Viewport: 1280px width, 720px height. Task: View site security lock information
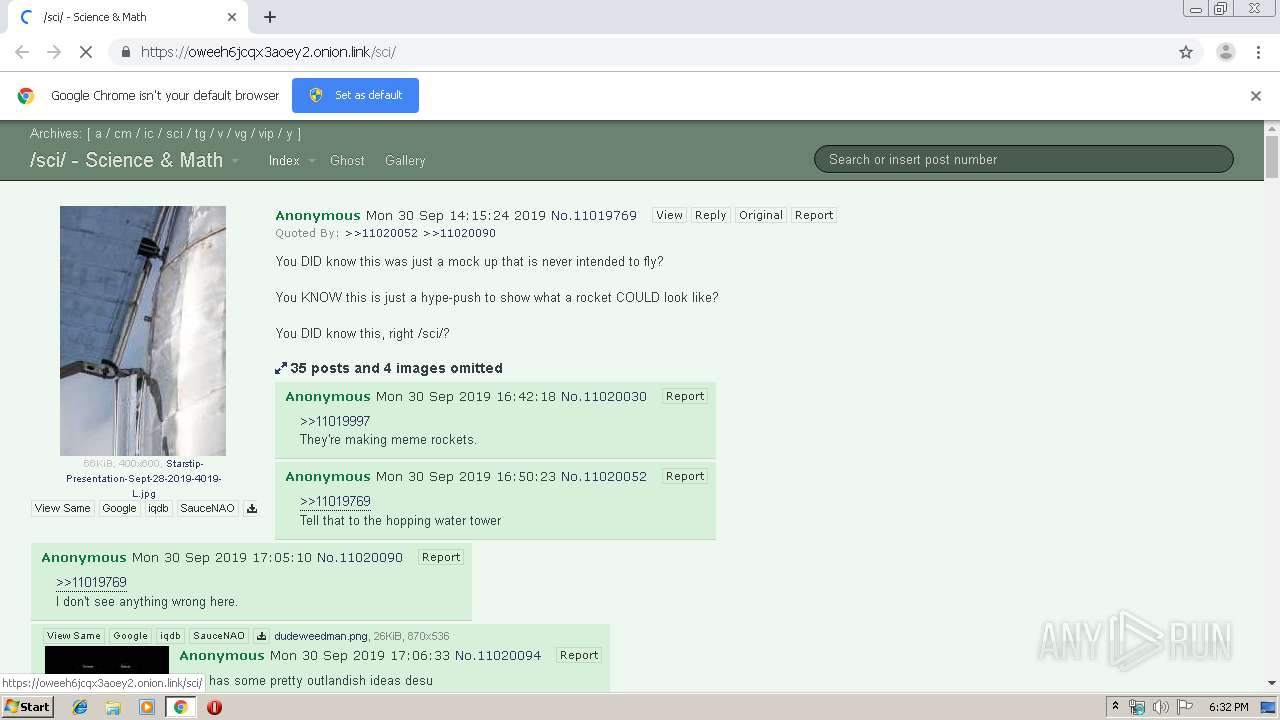click(x=125, y=52)
